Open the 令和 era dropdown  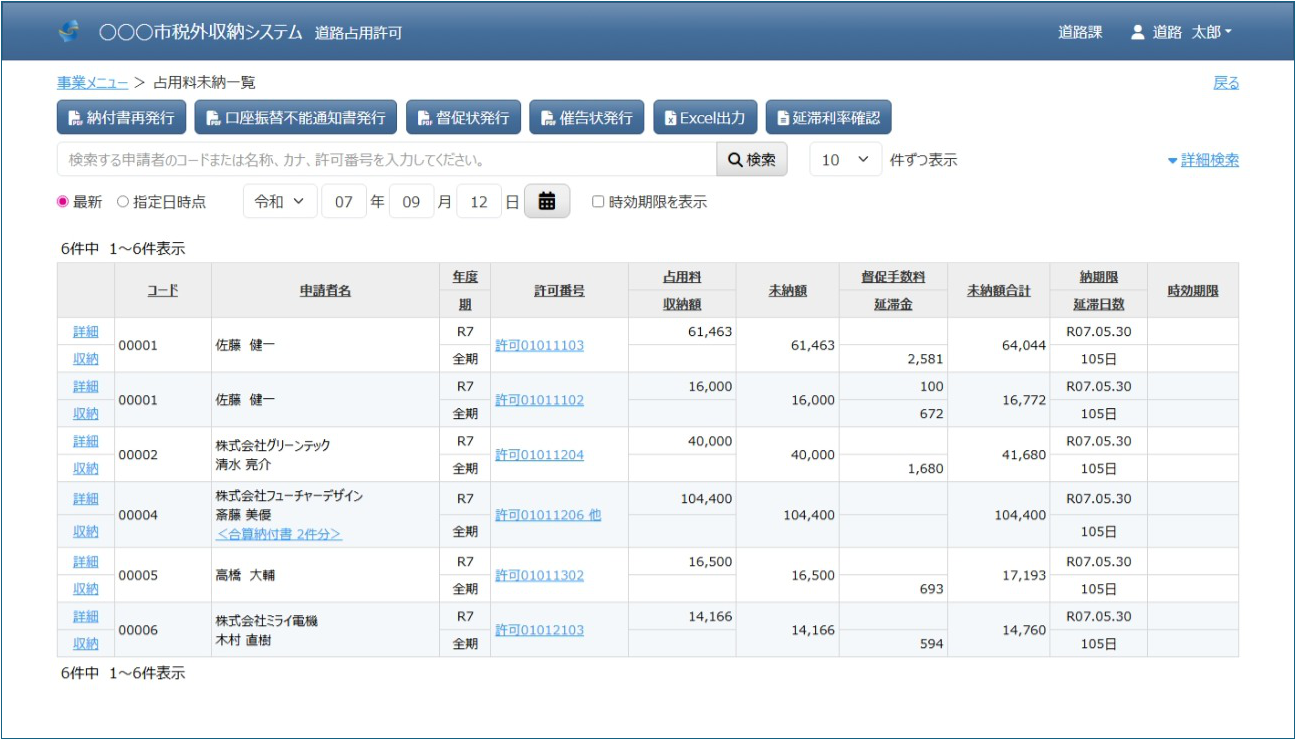tap(279, 201)
